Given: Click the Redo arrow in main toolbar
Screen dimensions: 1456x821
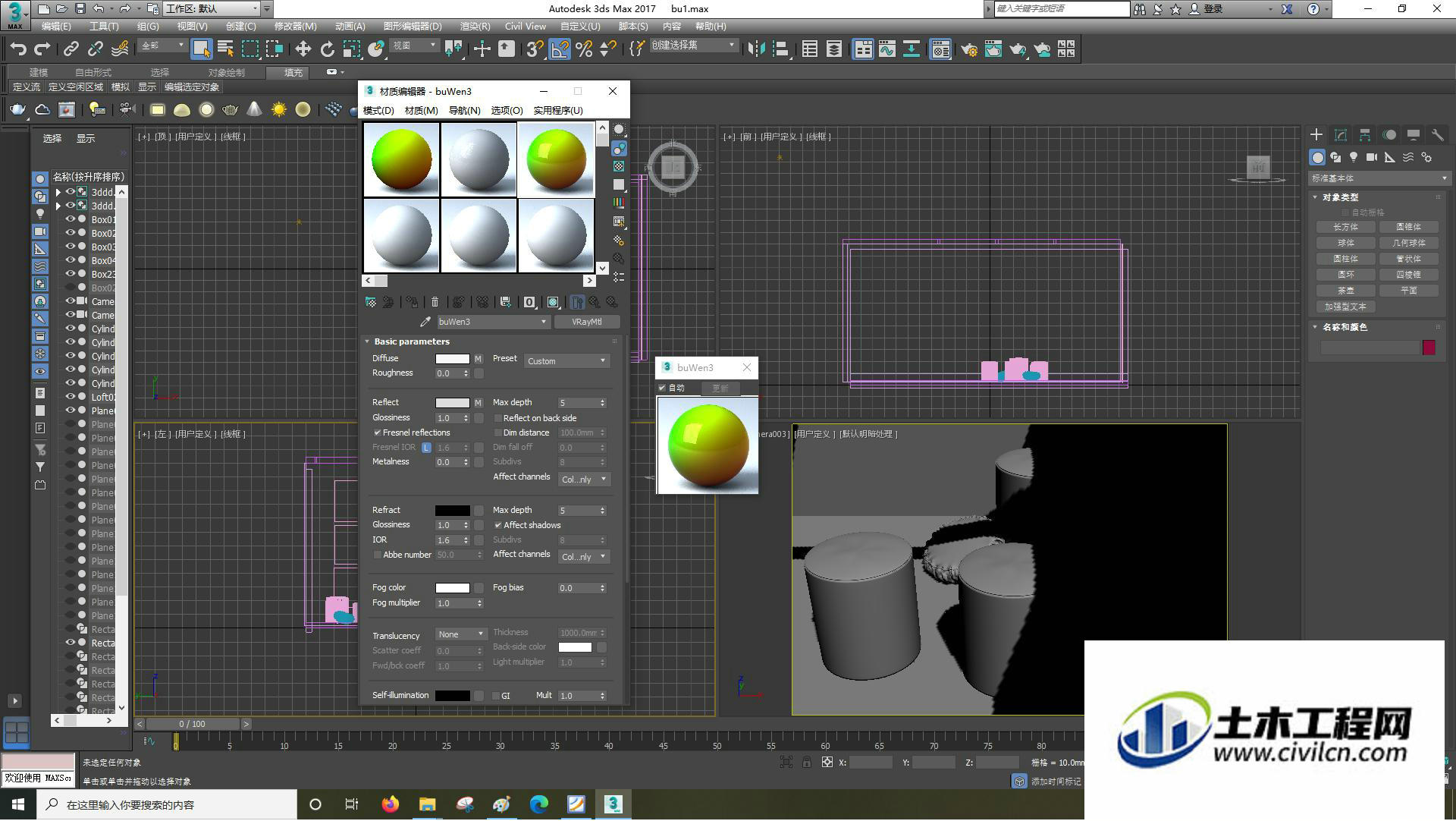Looking at the screenshot, I should 42,49.
